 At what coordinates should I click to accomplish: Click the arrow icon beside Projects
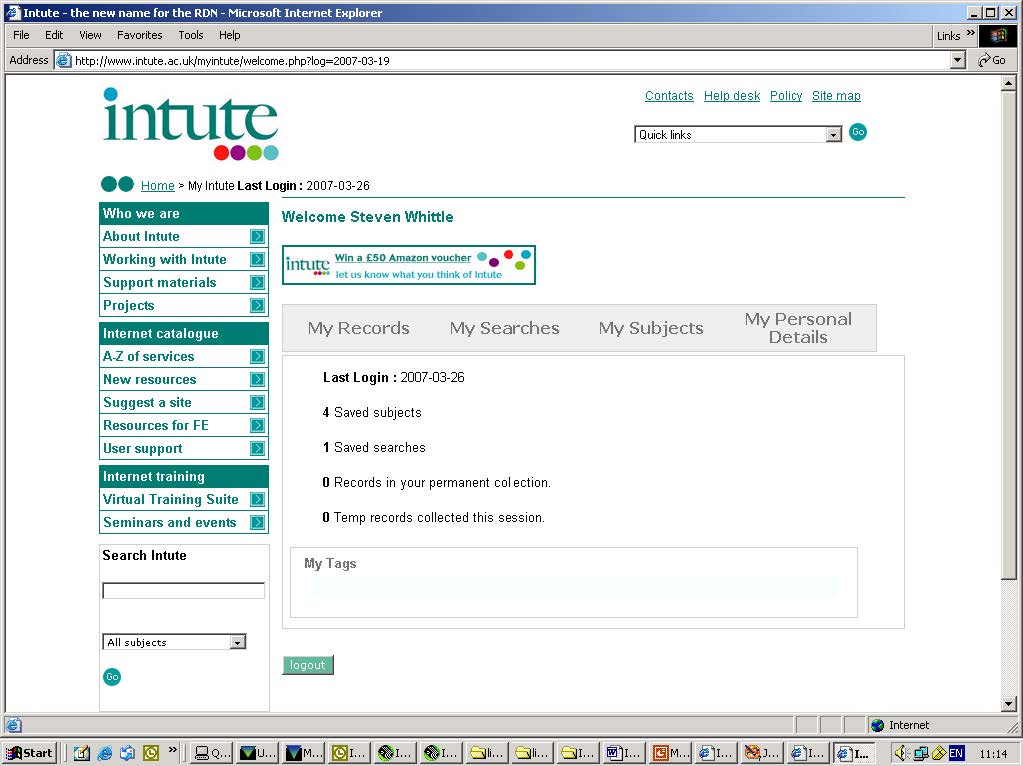258,305
